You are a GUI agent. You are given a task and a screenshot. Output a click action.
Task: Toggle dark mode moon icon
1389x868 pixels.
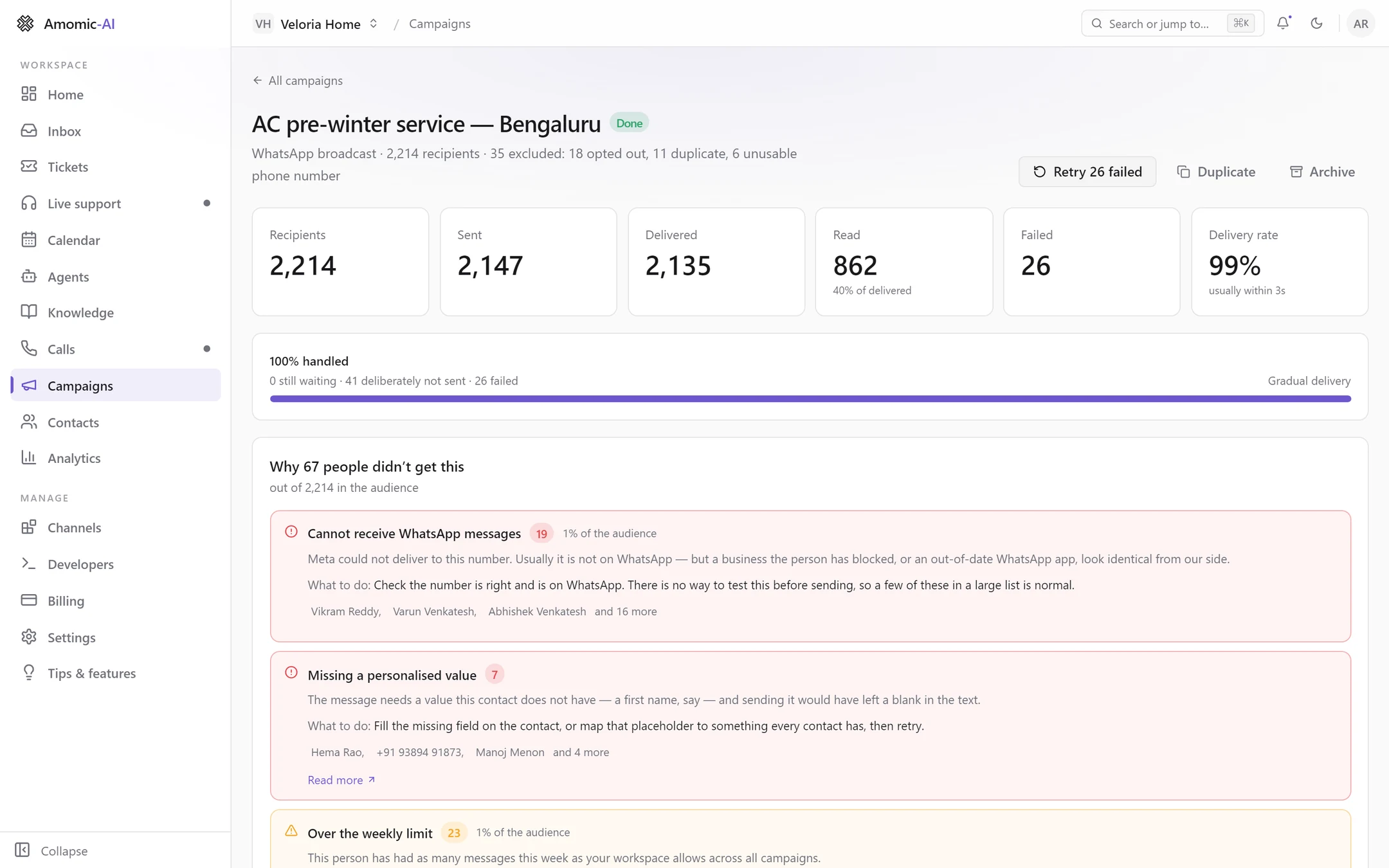(1316, 23)
